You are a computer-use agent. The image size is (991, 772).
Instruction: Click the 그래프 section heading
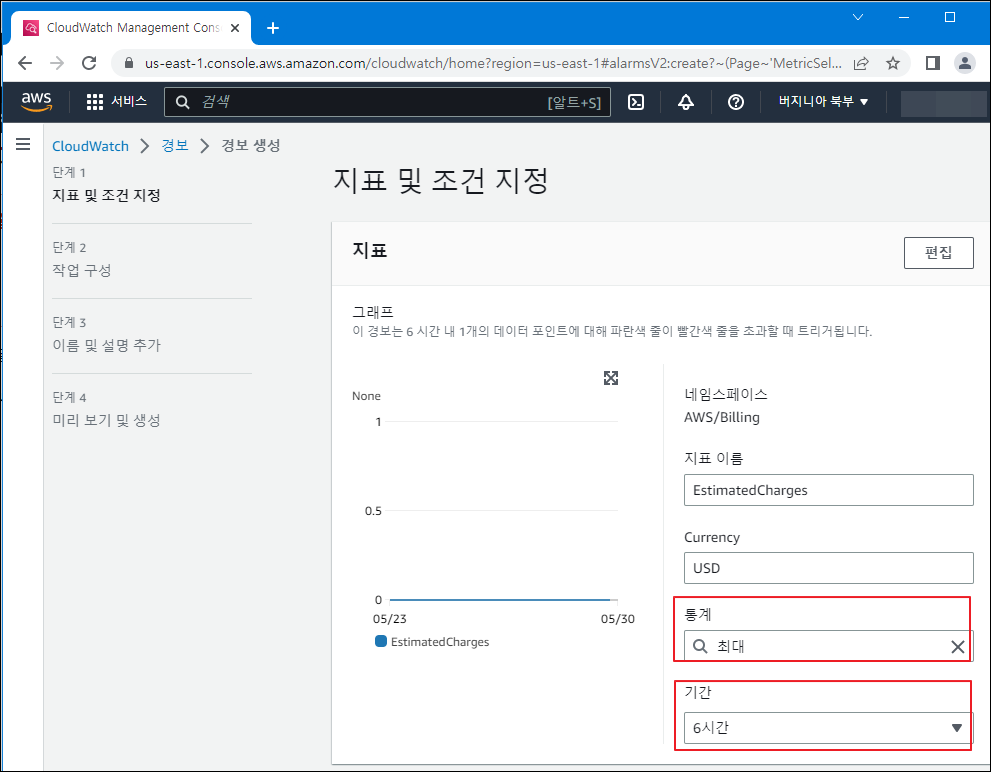373,312
